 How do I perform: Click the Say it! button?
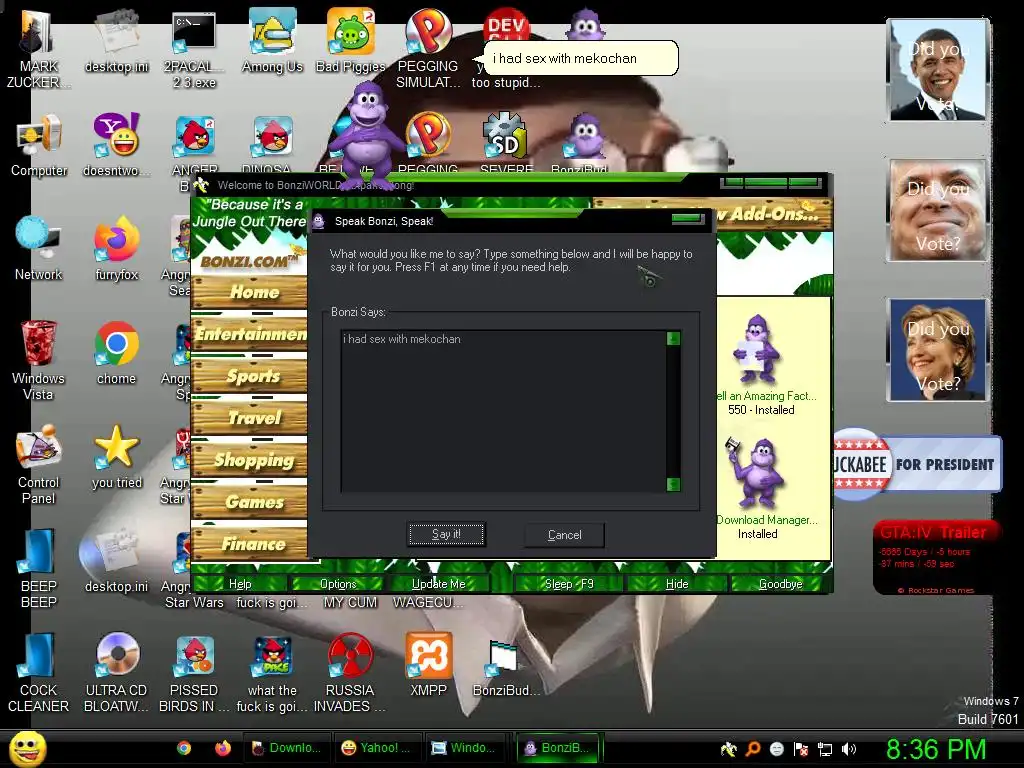447,534
